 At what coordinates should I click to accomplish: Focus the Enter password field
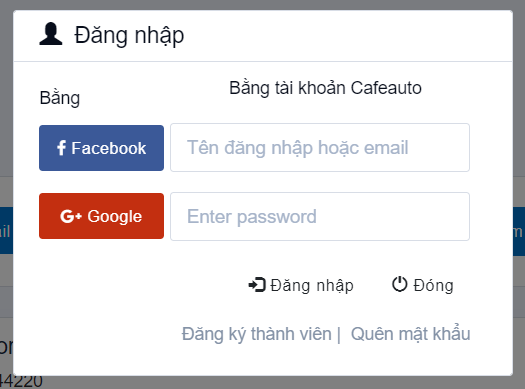[x=320, y=216]
